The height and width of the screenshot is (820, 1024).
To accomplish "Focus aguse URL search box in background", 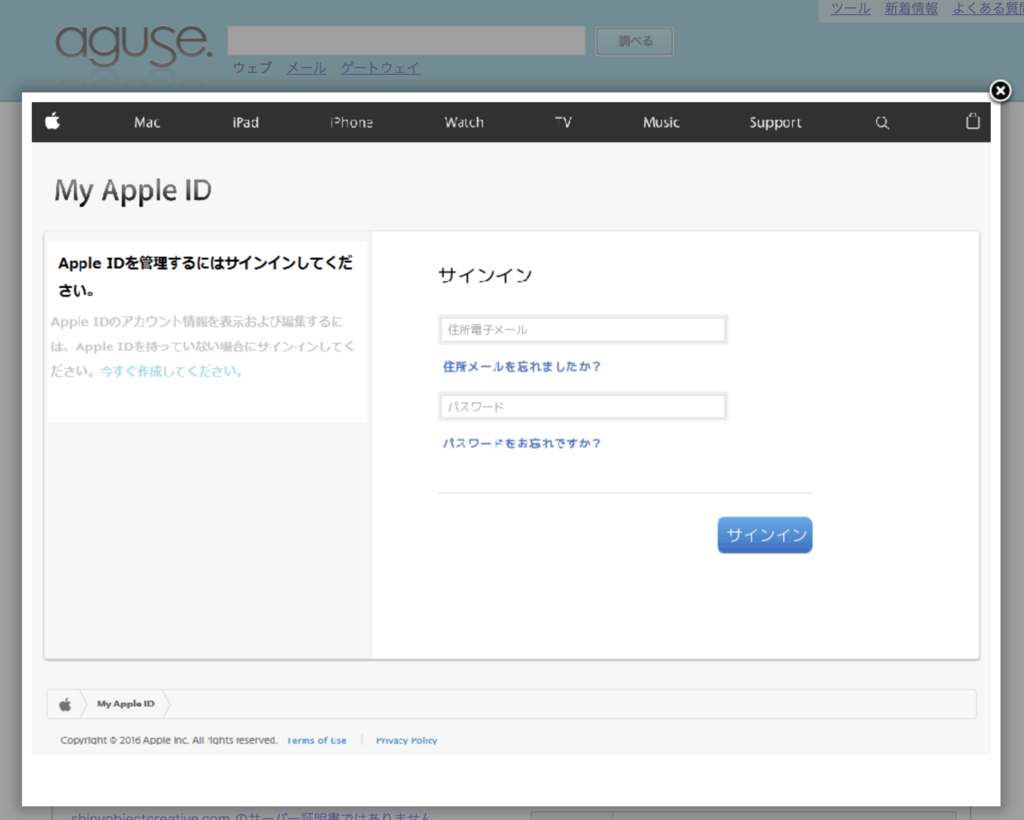I will (406, 40).
